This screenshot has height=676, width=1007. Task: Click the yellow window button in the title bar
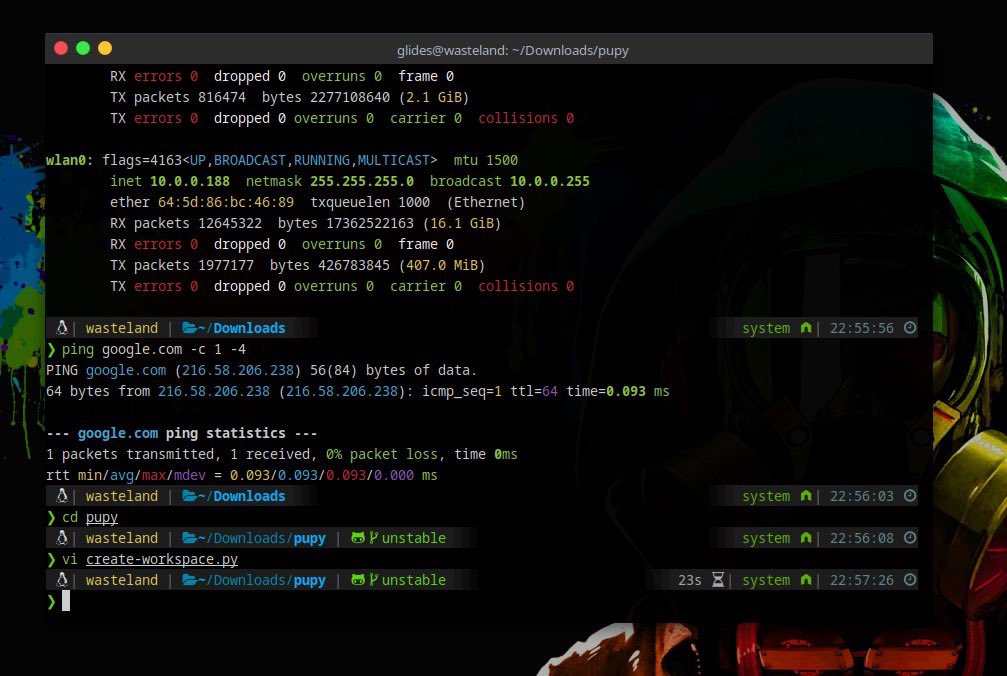pyautogui.click(x=105, y=48)
